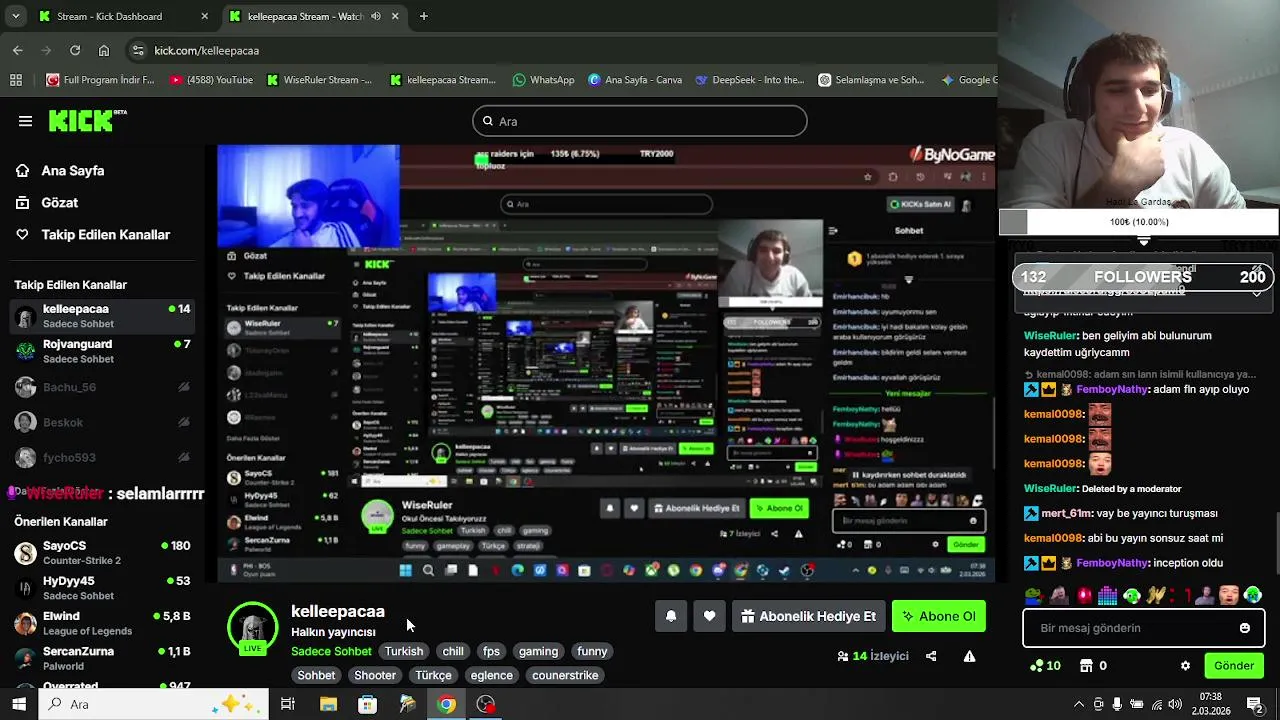1280x720 pixels.
Task: Select kelleepacaa in followed channels
Action: coord(102,316)
